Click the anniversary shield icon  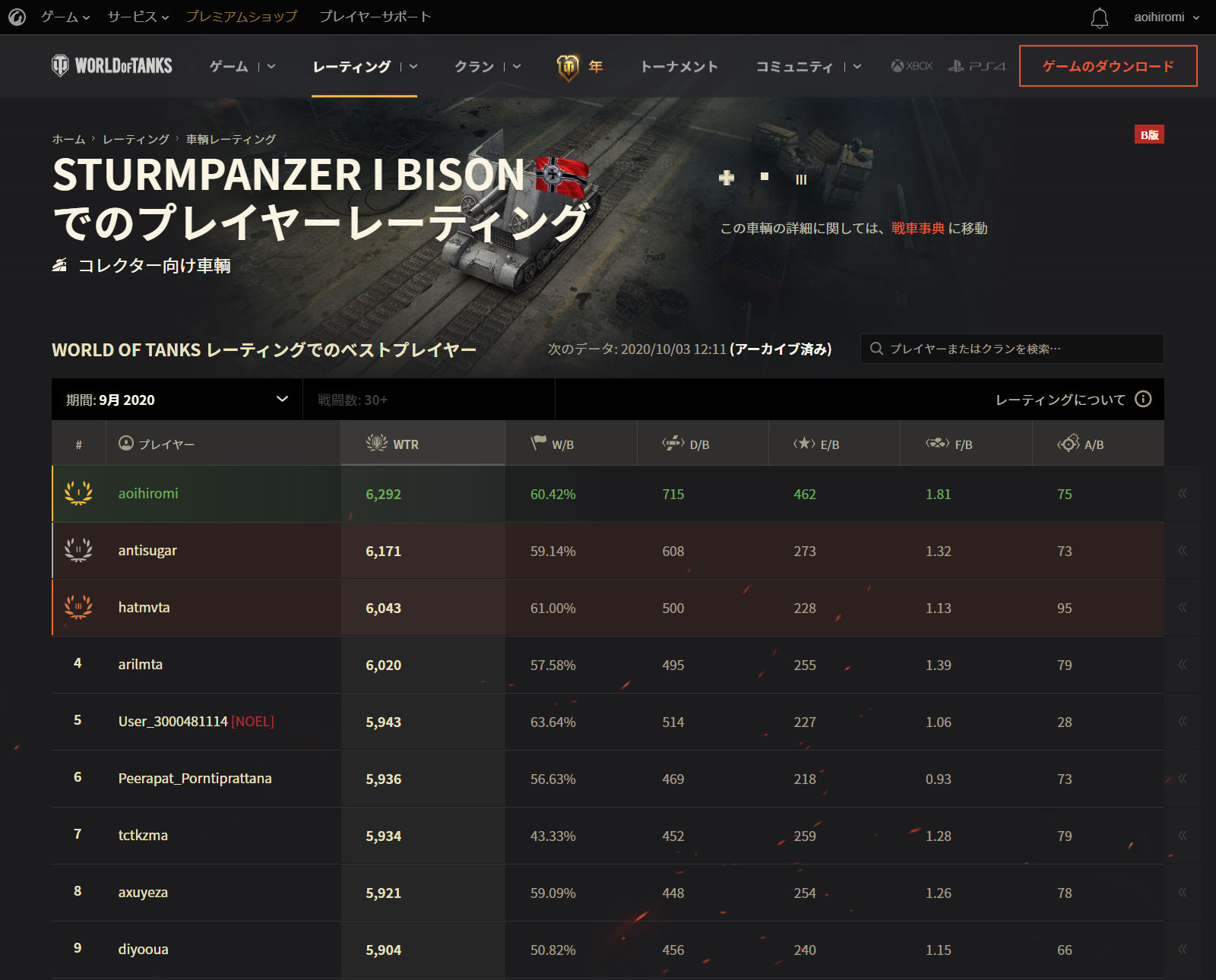click(568, 67)
